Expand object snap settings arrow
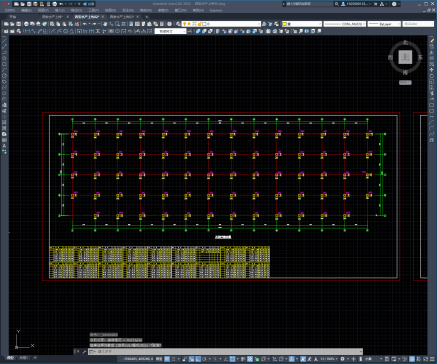 [x=238, y=359]
